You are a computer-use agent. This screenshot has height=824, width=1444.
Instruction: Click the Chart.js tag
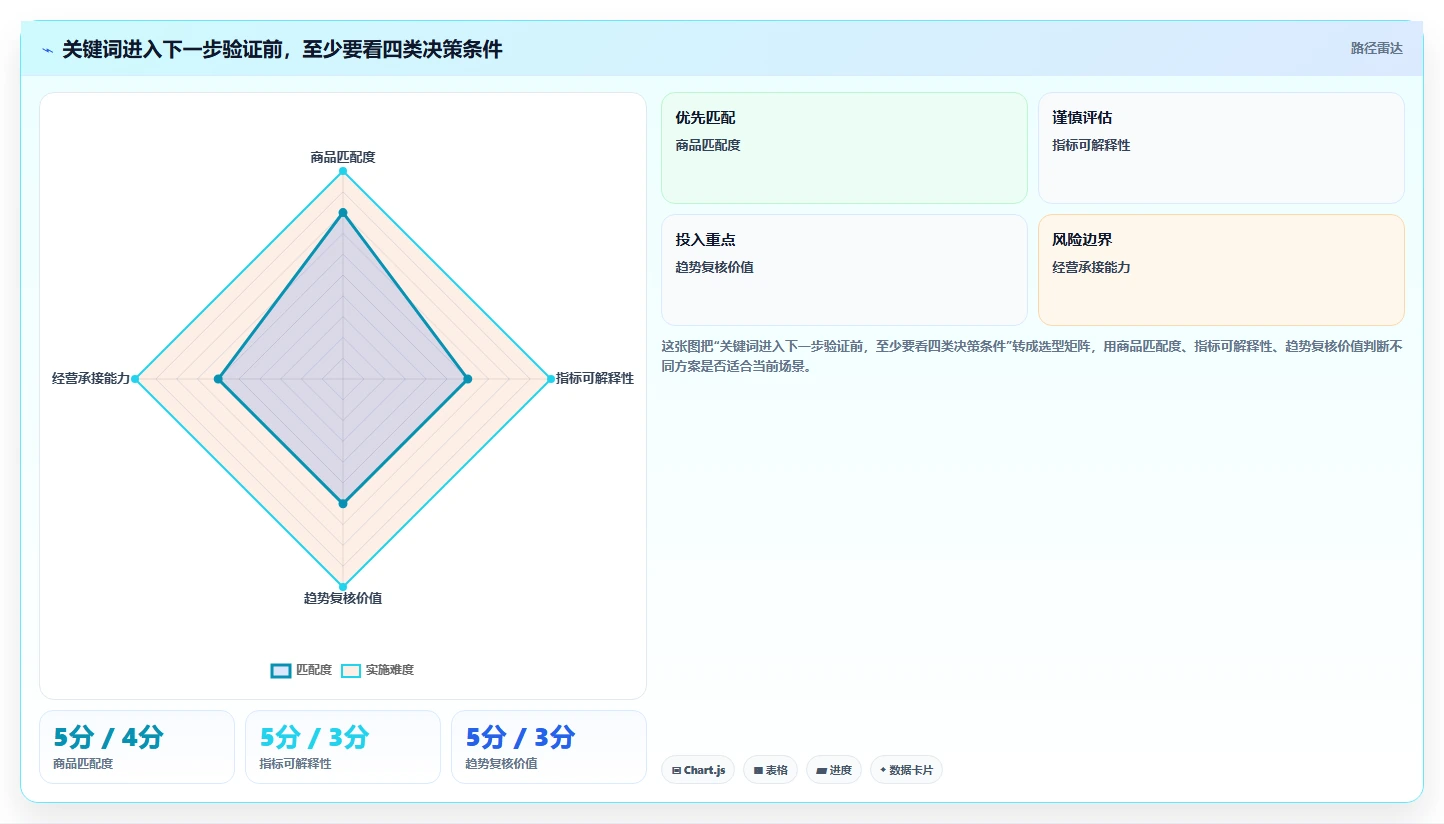tap(698, 770)
